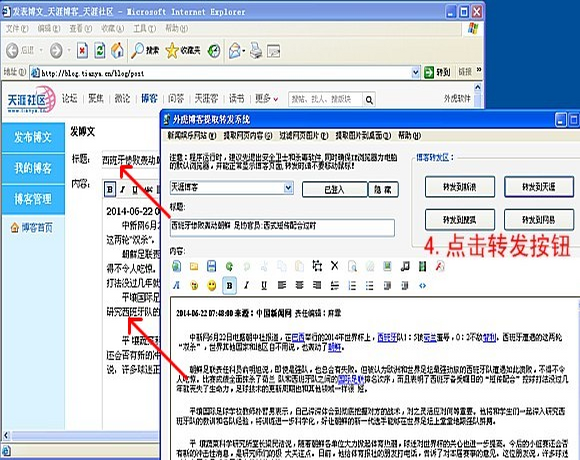This screenshot has height=460, width=580.
Task: Click the History clock icon in IE
Action: tap(214, 51)
